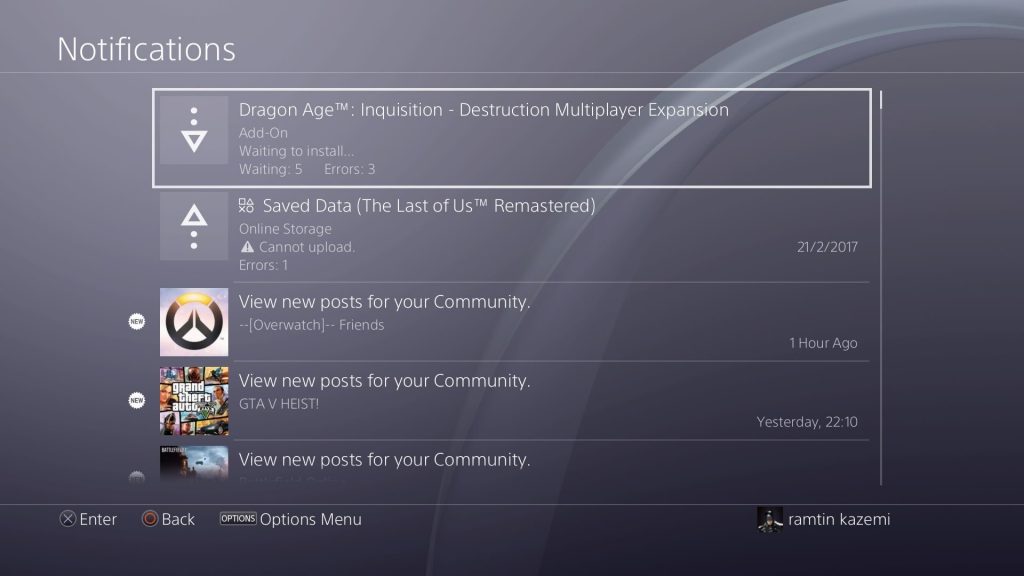Image resolution: width=1024 pixels, height=576 pixels.
Task: Click the ramtin kazemi username label
Action: pos(839,519)
